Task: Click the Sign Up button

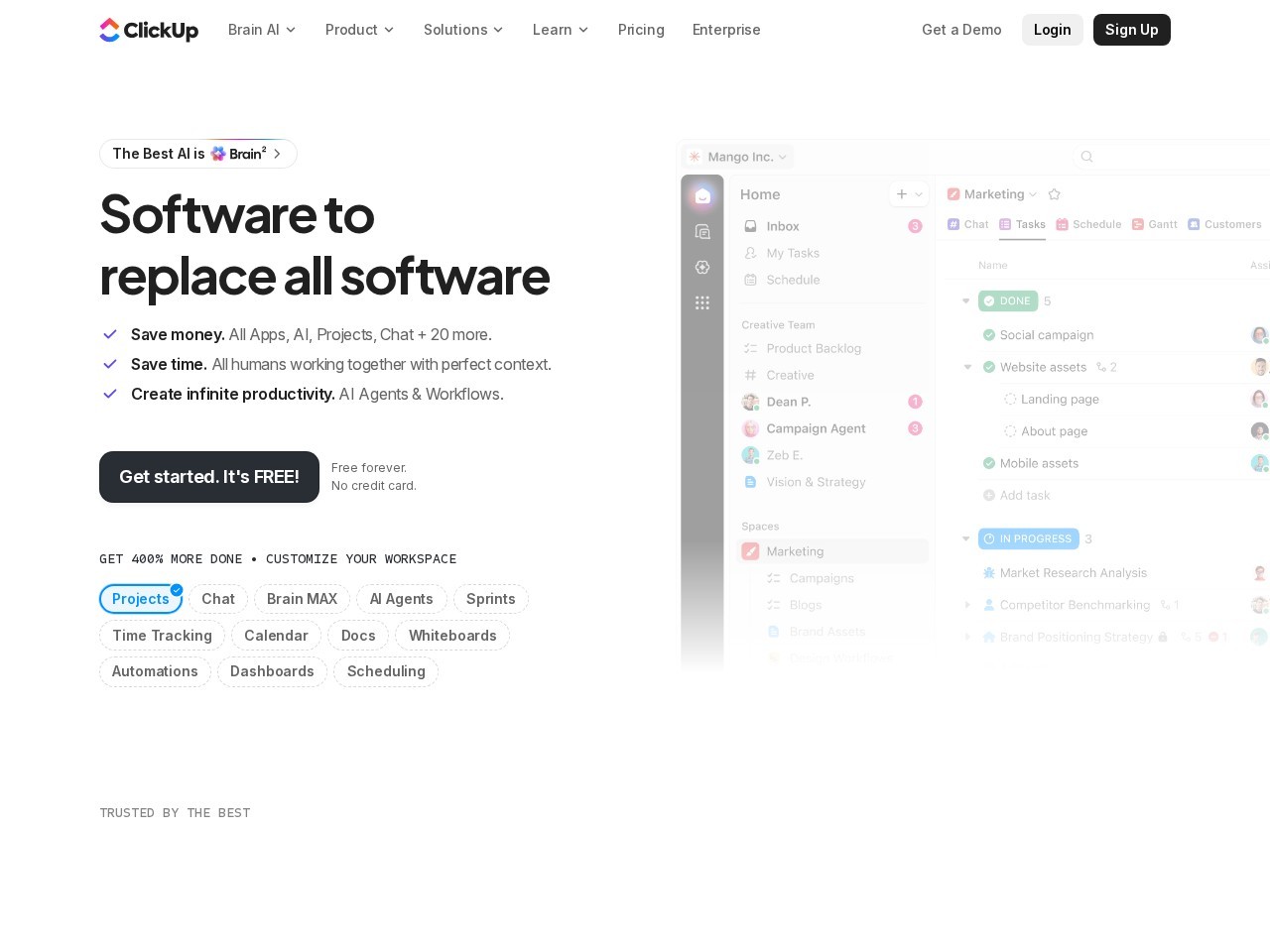Action: pos(1132,30)
